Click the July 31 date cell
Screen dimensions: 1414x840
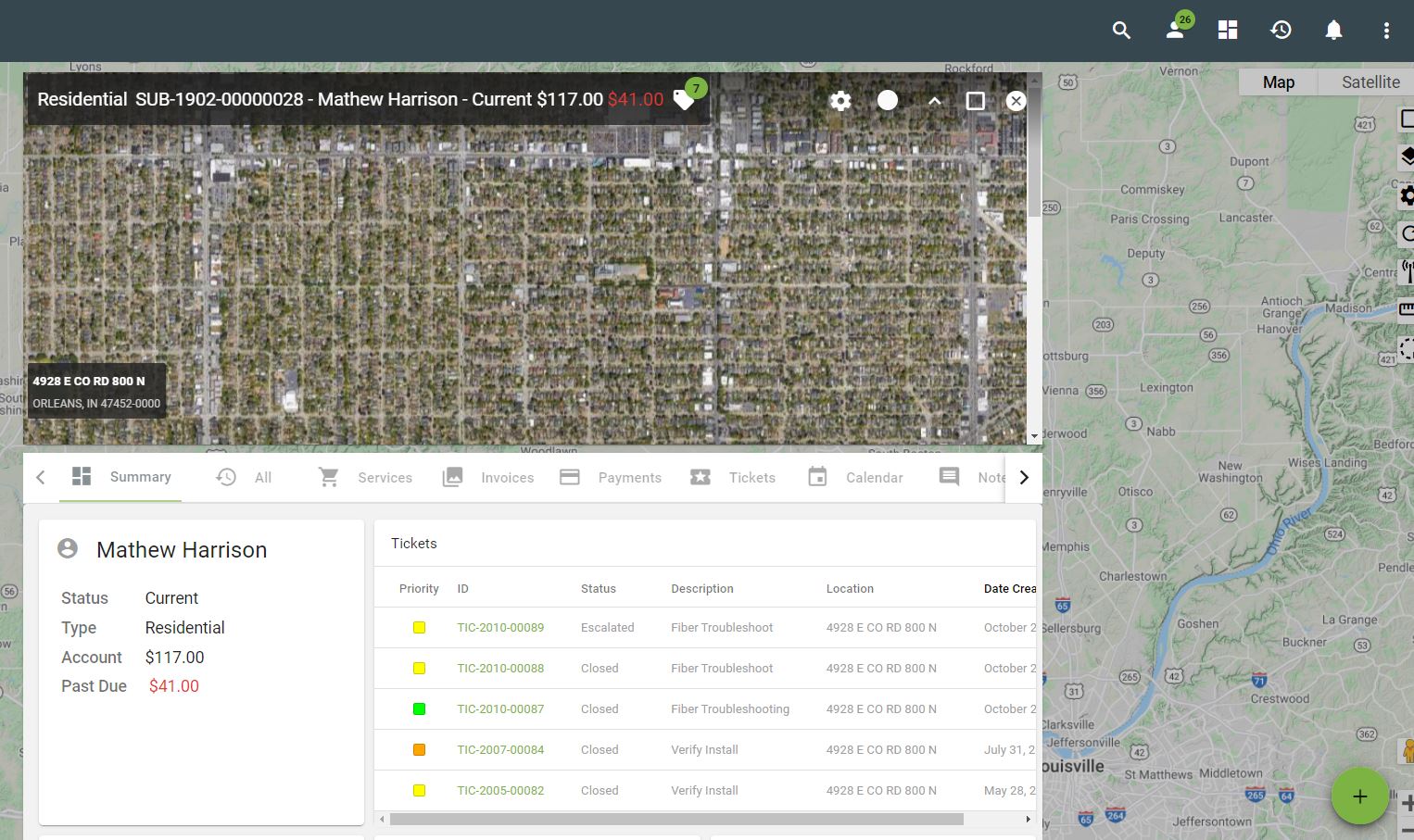pyautogui.click(x=1009, y=750)
